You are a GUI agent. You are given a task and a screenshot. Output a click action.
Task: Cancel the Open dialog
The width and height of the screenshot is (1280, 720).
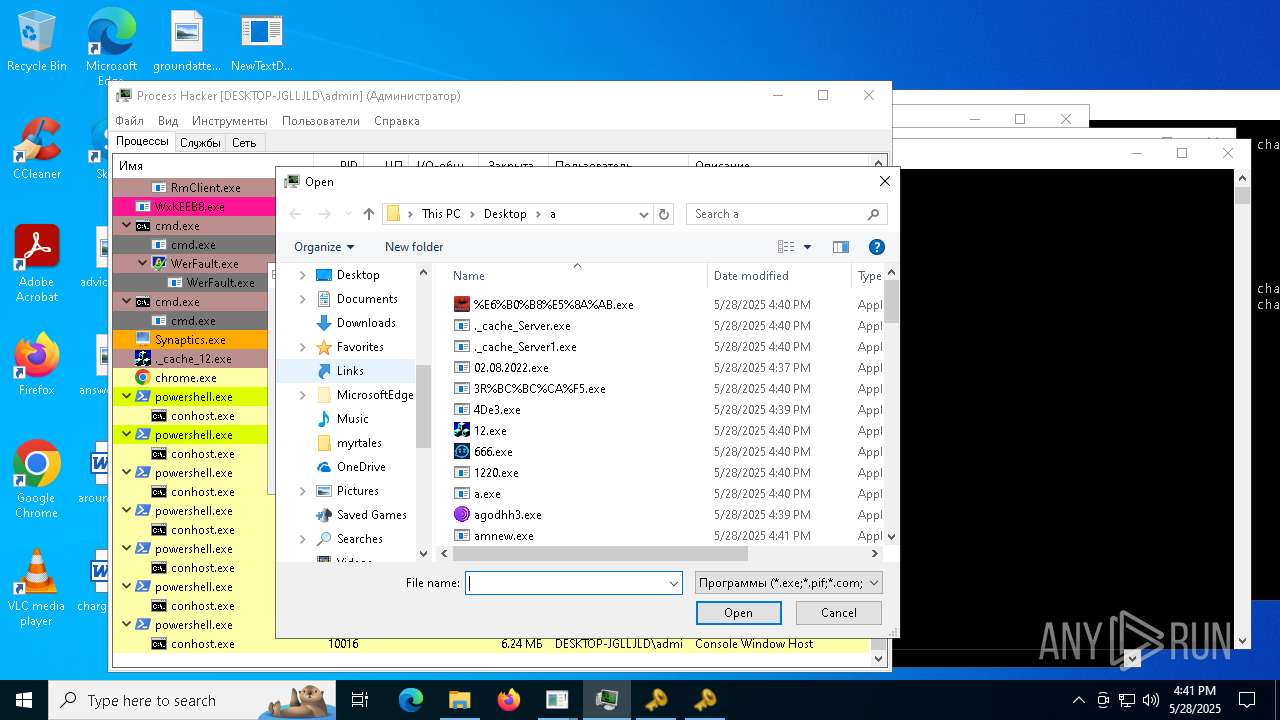point(839,613)
